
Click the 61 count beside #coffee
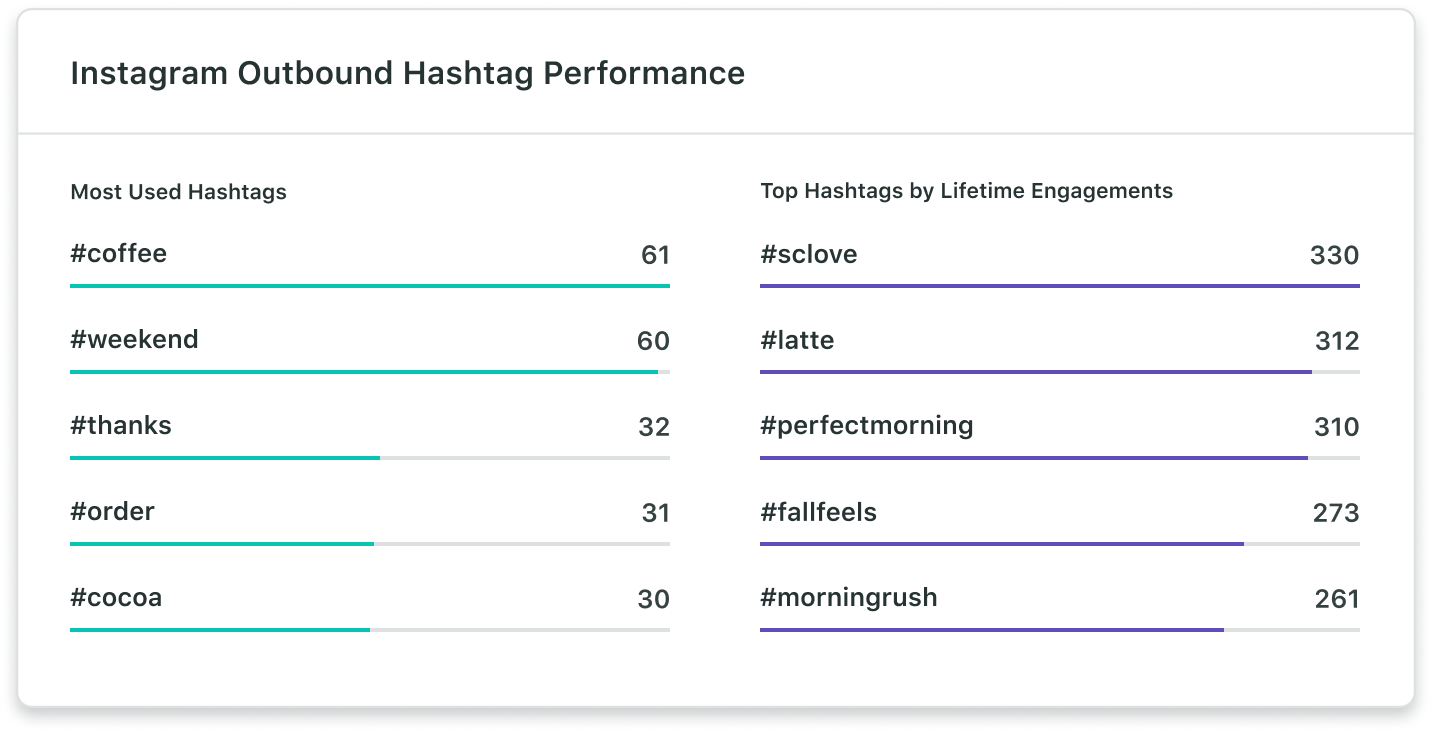655,255
